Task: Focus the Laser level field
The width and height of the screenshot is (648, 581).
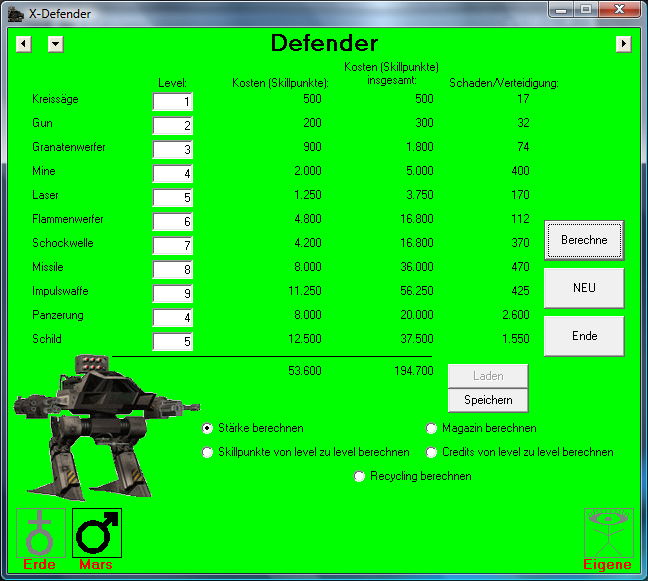Action: click(x=172, y=197)
